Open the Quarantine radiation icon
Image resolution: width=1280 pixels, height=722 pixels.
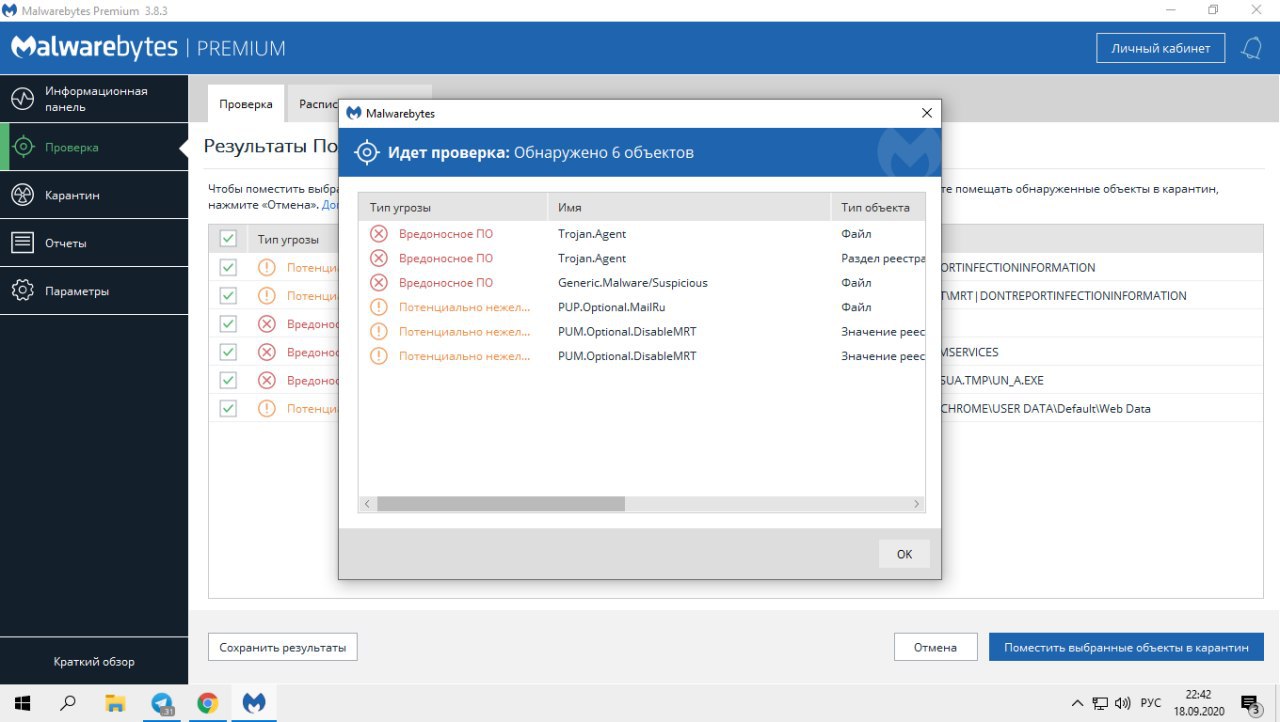pos(23,195)
